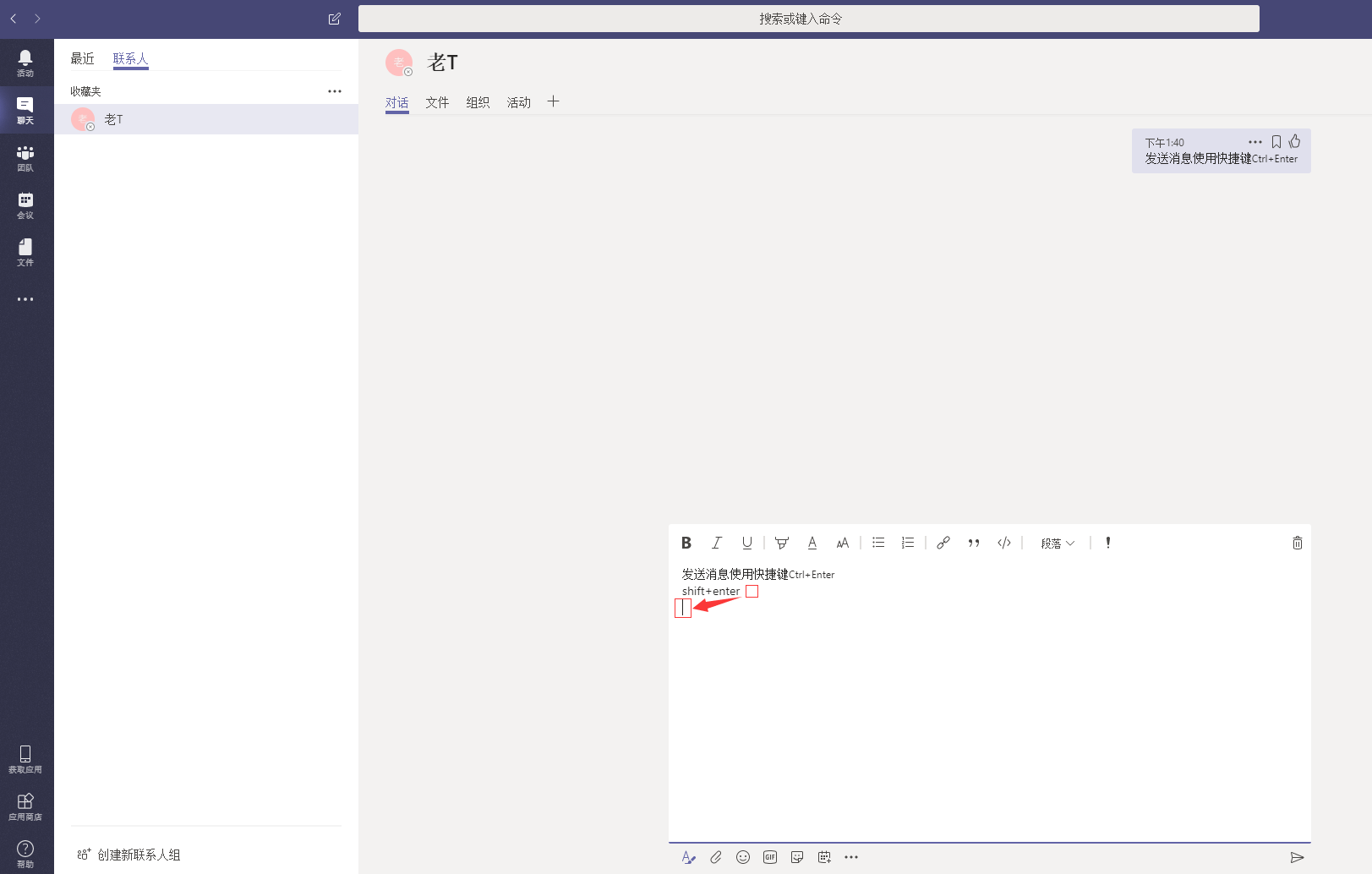Open font color picker
The height and width of the screenshot is (874, 1372).
pos(812,543)
